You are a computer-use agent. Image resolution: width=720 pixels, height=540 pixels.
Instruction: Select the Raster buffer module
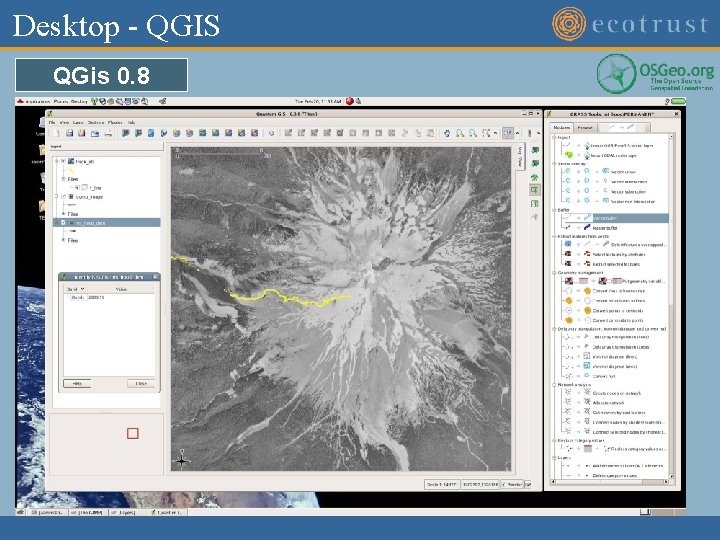(605, 228)
